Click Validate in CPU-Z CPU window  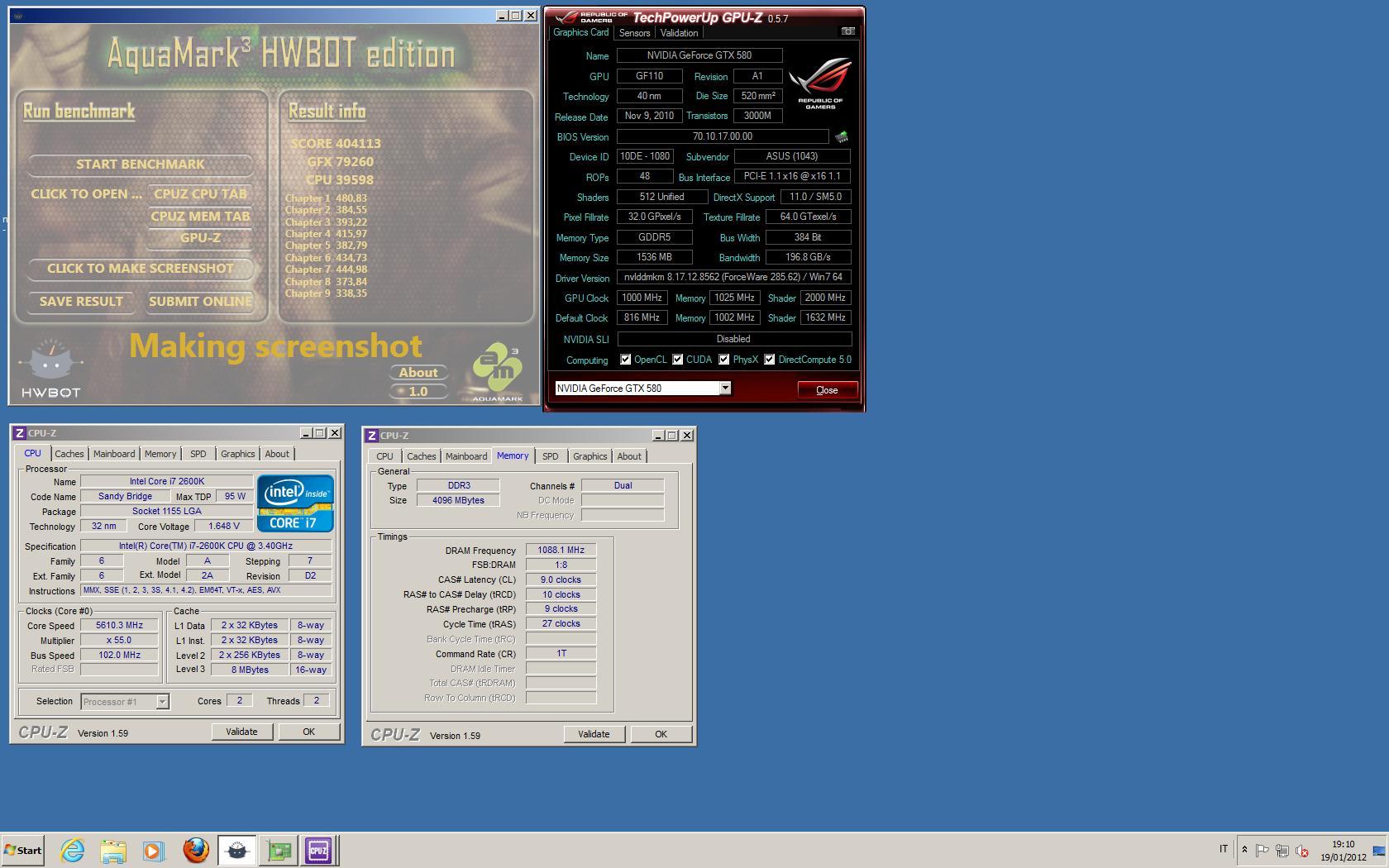241,732
